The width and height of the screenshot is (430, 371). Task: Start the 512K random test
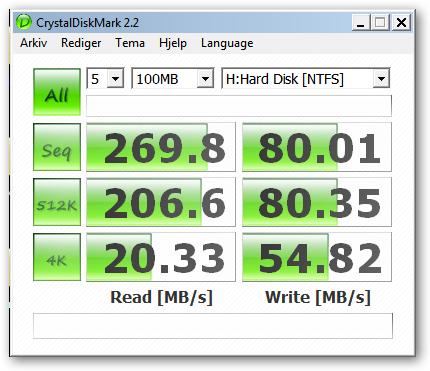coord(57,202)
